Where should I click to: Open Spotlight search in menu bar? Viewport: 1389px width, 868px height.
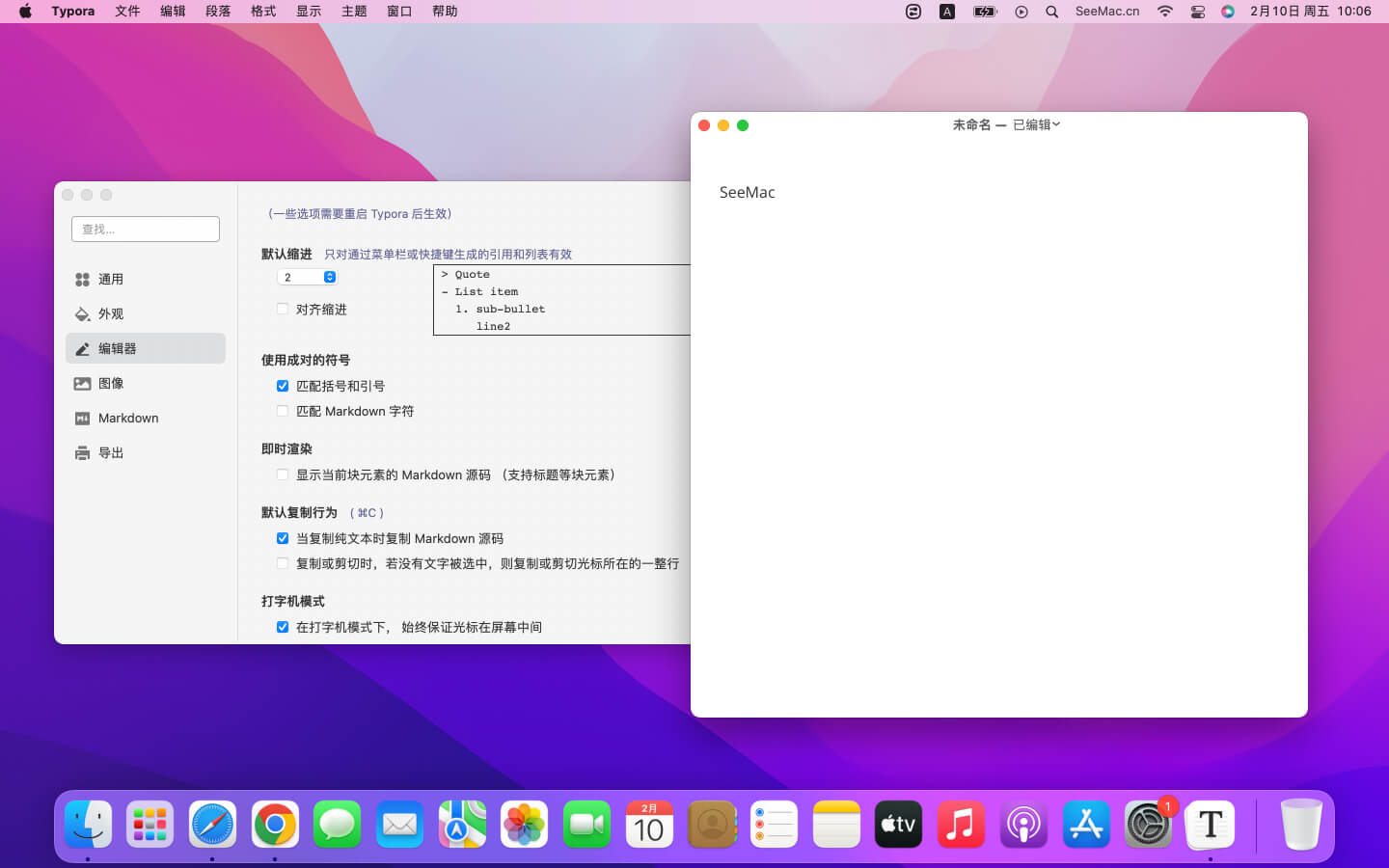point(1052,12)
